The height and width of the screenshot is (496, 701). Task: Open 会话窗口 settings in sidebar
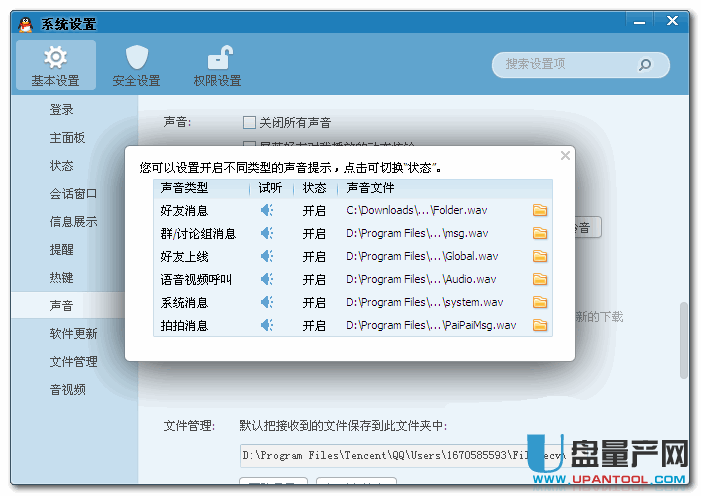coord(73,194)
